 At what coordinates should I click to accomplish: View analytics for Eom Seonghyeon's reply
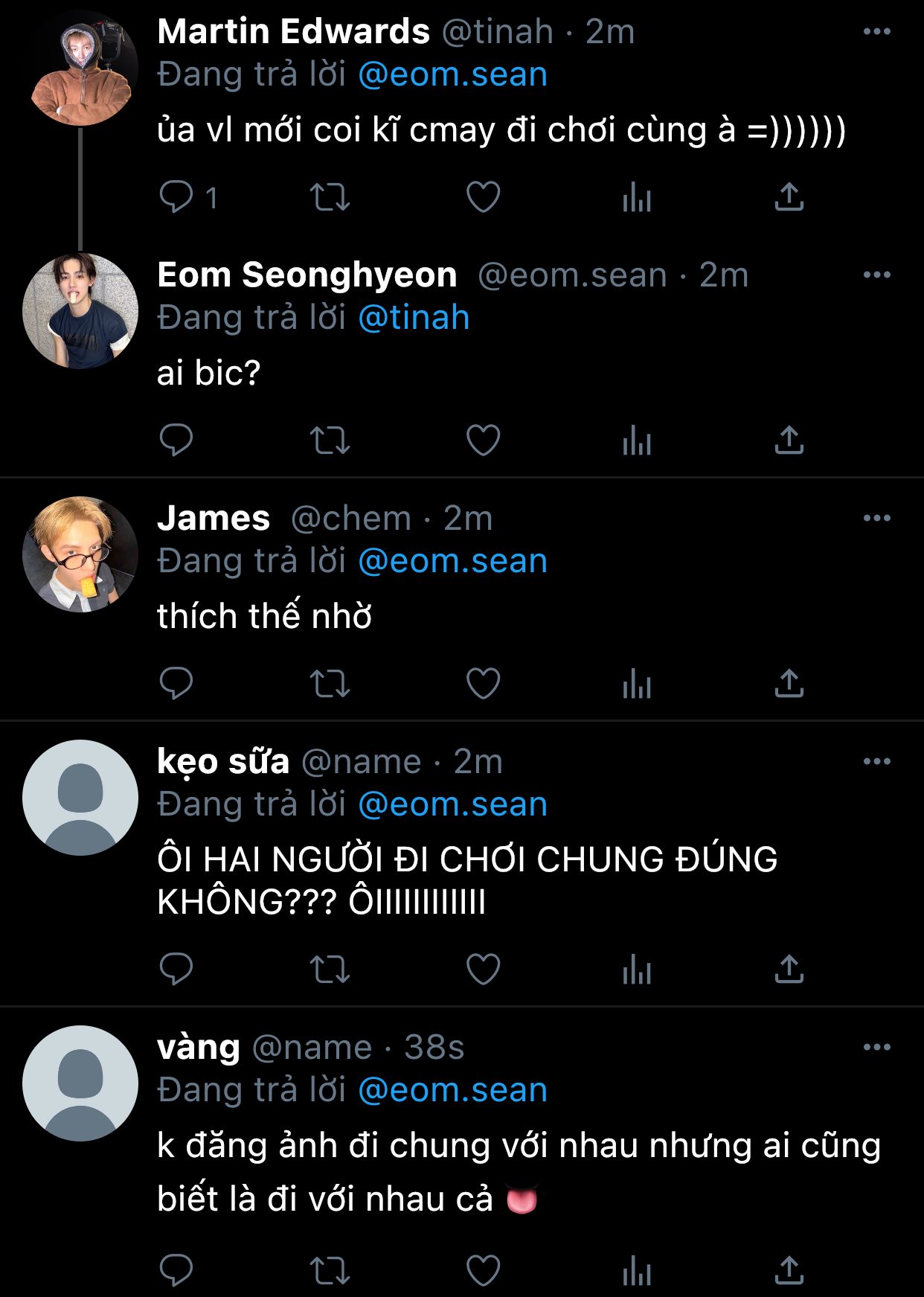636,440
